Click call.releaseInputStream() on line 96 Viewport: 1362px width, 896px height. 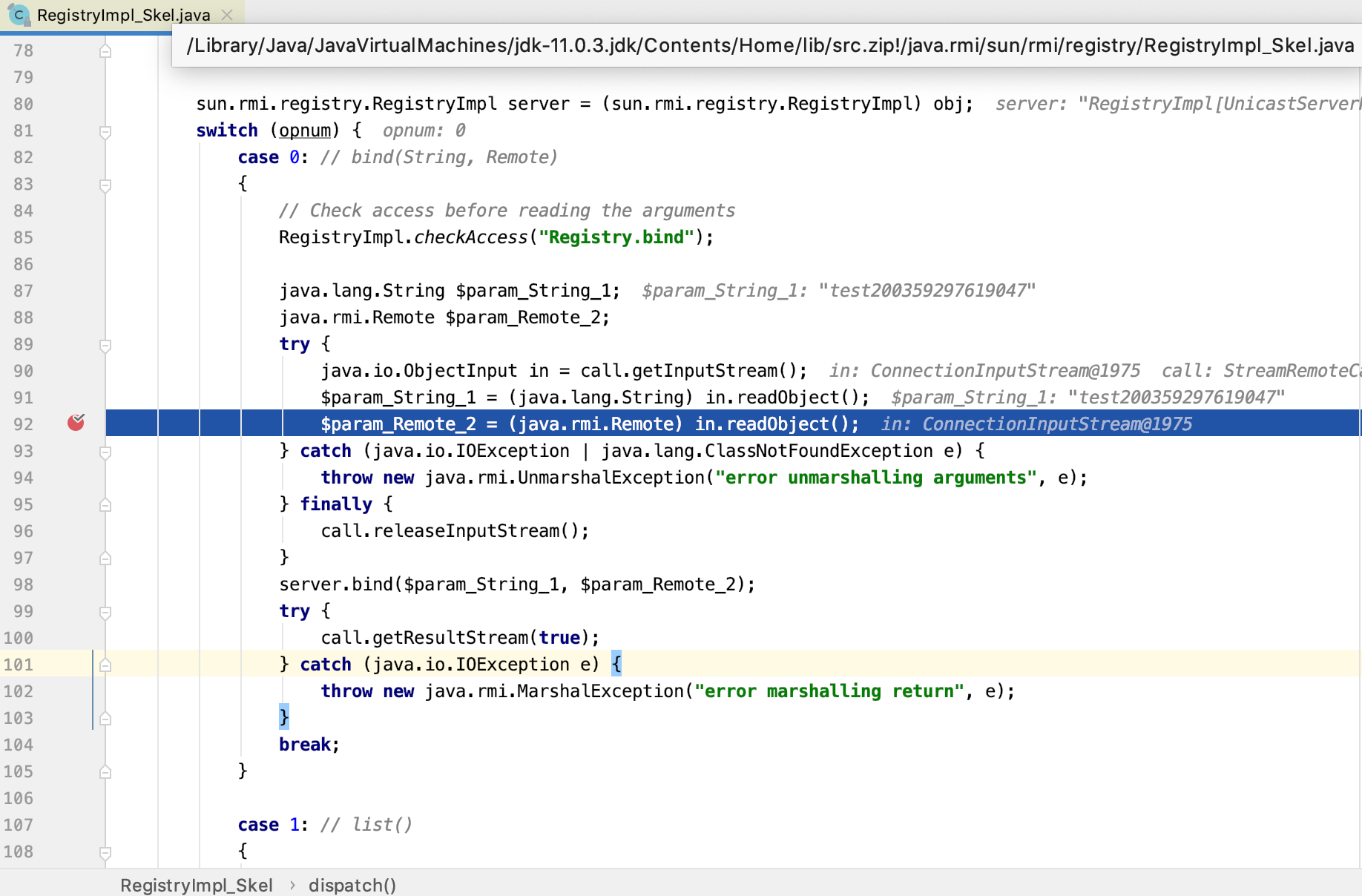click(455, 531)
